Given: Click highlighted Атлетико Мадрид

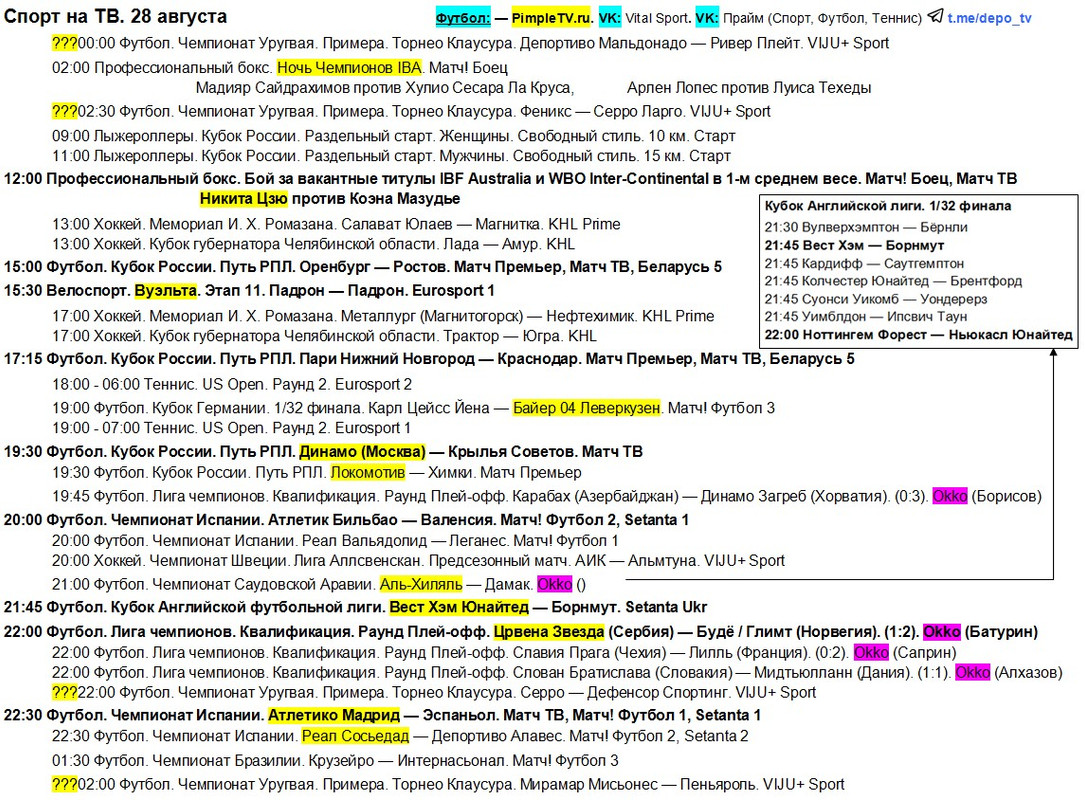Looking at the screenshot, I should pyautogui.click(x=334, y=716).
